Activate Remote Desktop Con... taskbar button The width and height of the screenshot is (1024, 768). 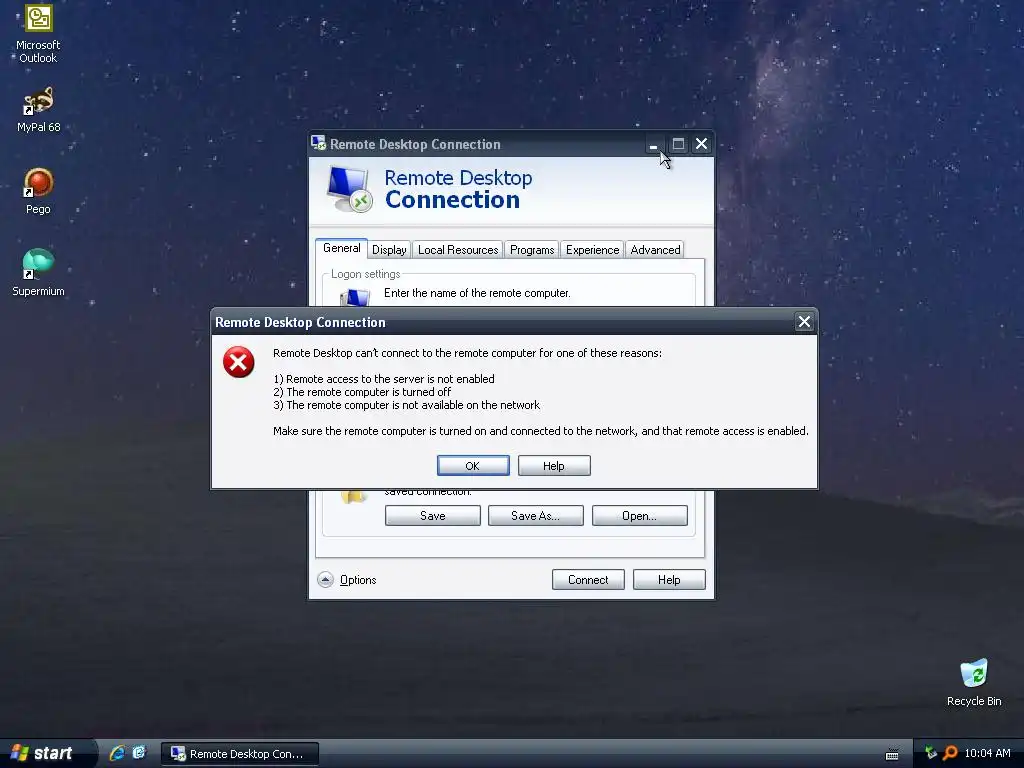[x=240, y=754]
